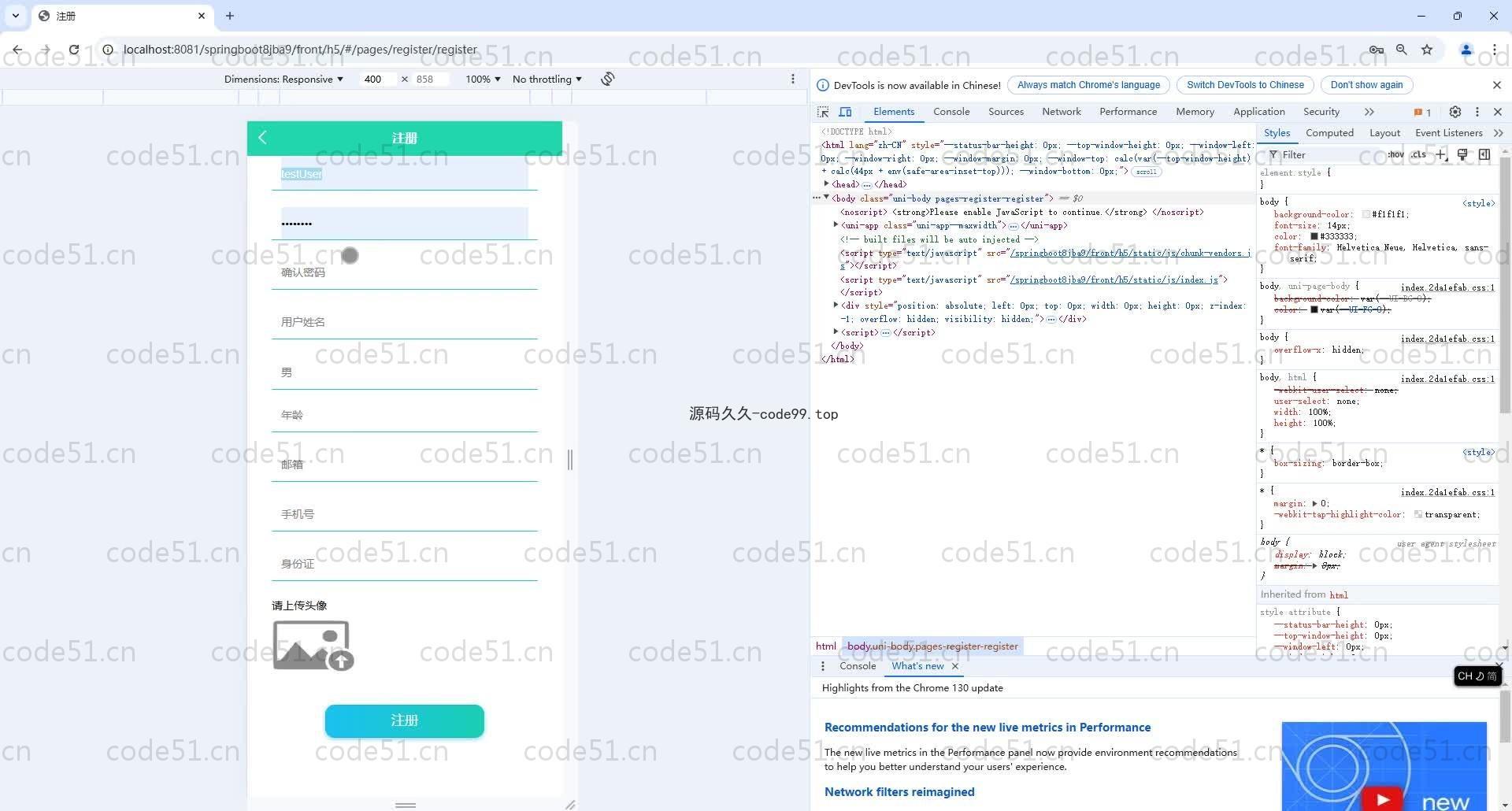The image size is (1512, 811).
Task: Close the DevTools panel
Action: click(x=1498, y=112)
